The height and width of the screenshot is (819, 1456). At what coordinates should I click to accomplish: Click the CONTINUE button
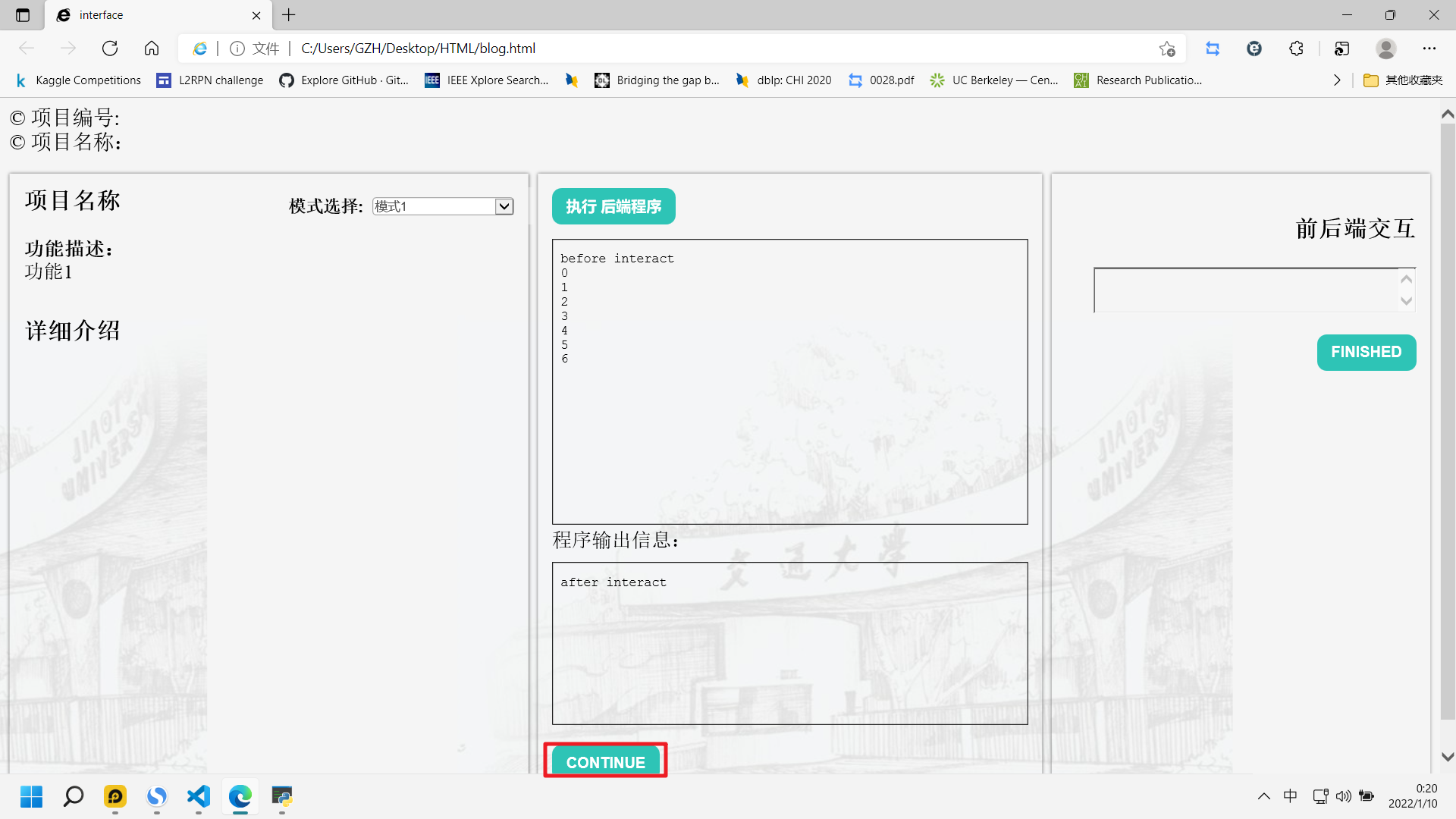point(605,762)
